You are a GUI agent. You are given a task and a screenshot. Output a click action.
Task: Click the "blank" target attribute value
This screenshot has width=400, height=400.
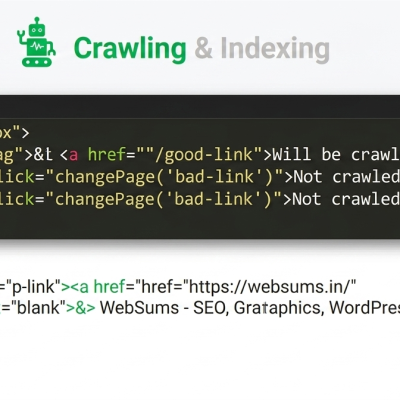pos(37,308)
